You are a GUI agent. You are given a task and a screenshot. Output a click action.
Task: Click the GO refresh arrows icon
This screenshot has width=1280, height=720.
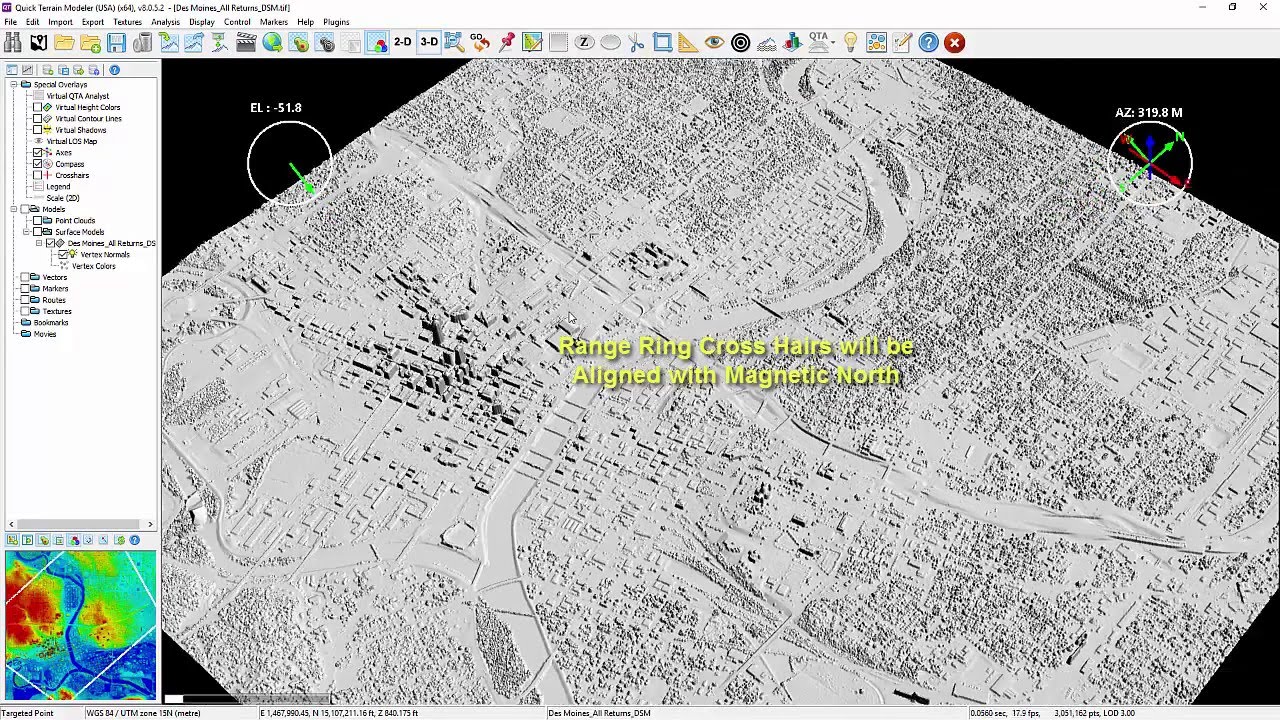[480, 42]
